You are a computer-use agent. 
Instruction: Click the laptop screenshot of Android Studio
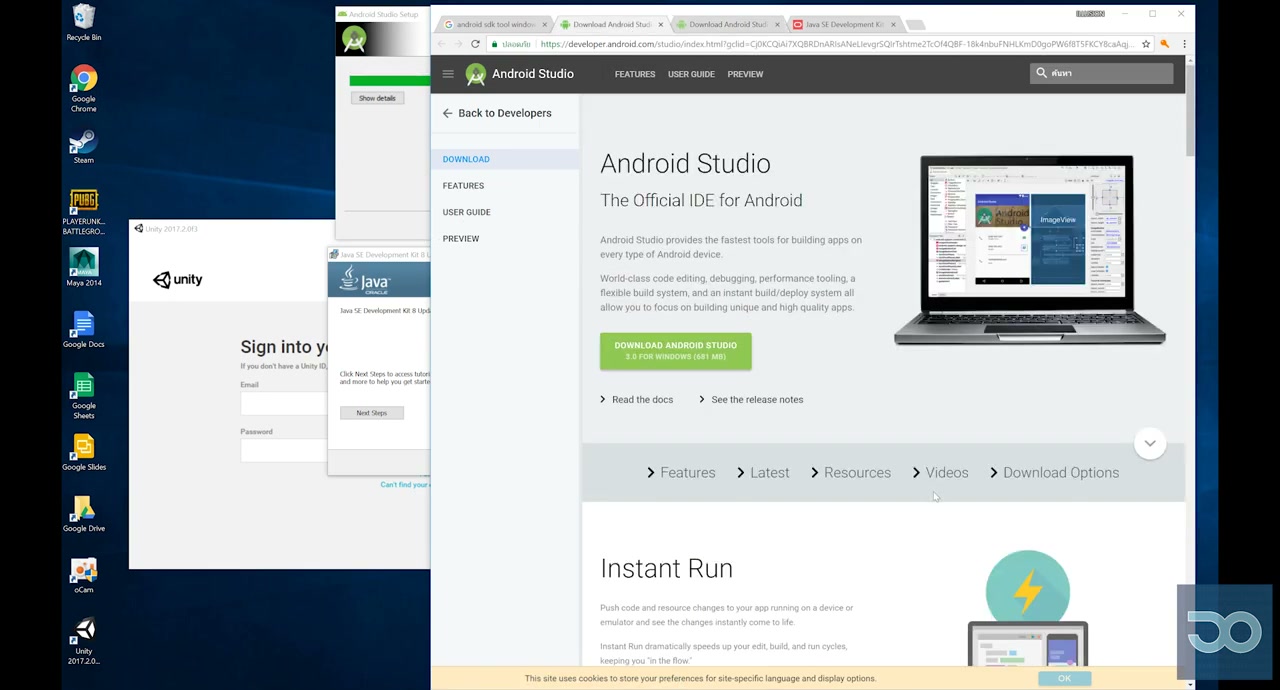coord(1029,250)
